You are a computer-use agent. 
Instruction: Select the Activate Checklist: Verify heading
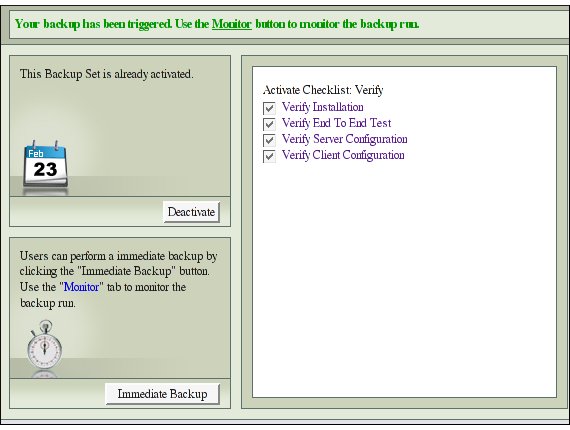(x=323, y=90)
